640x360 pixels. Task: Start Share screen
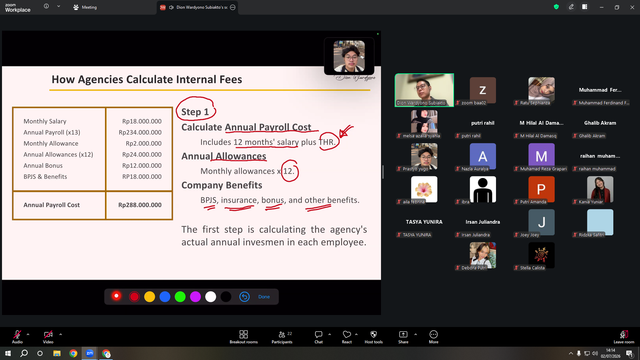click(403, 337)
